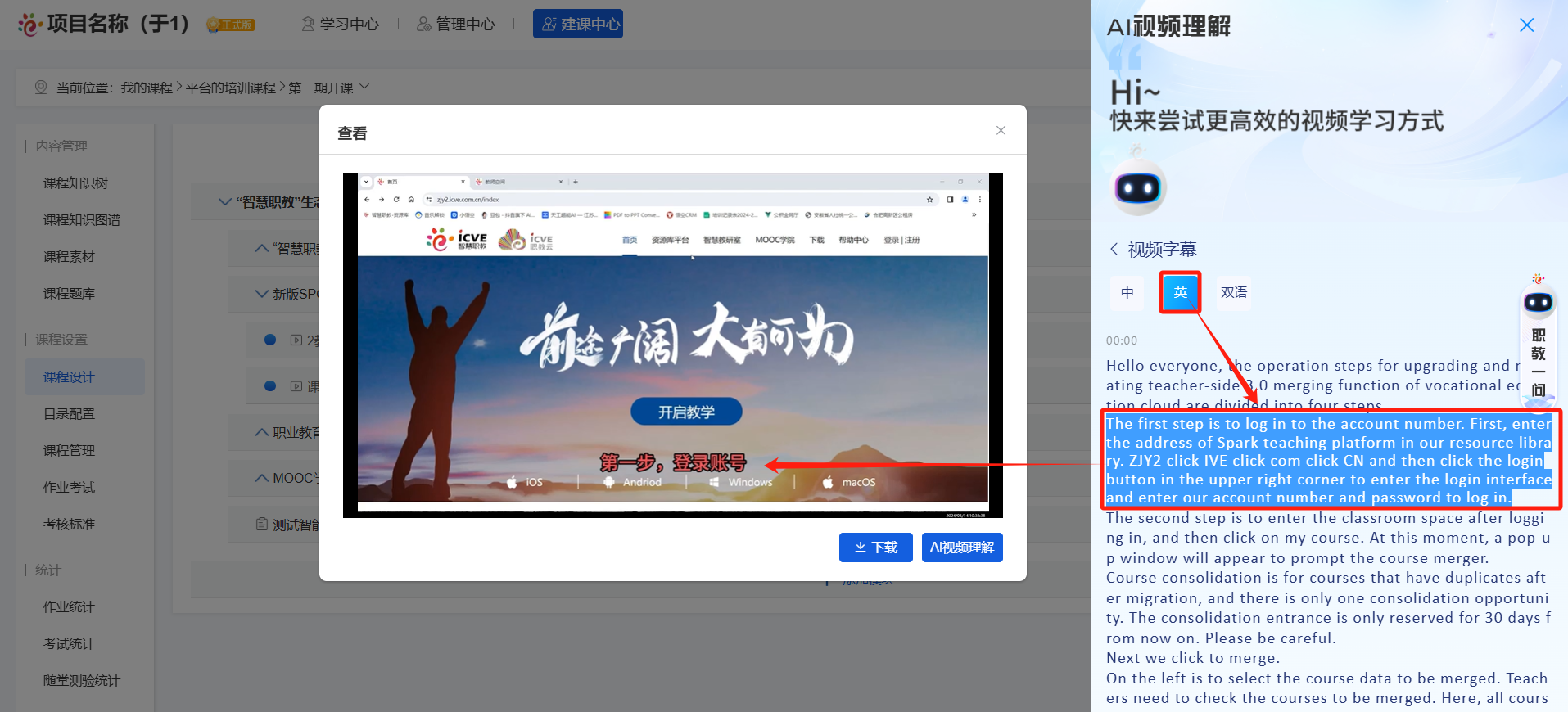The width and height of the screenshot is (1568, 712).
Task: Click the video preview in the 查看 dialog
Action: click(673, 345)
